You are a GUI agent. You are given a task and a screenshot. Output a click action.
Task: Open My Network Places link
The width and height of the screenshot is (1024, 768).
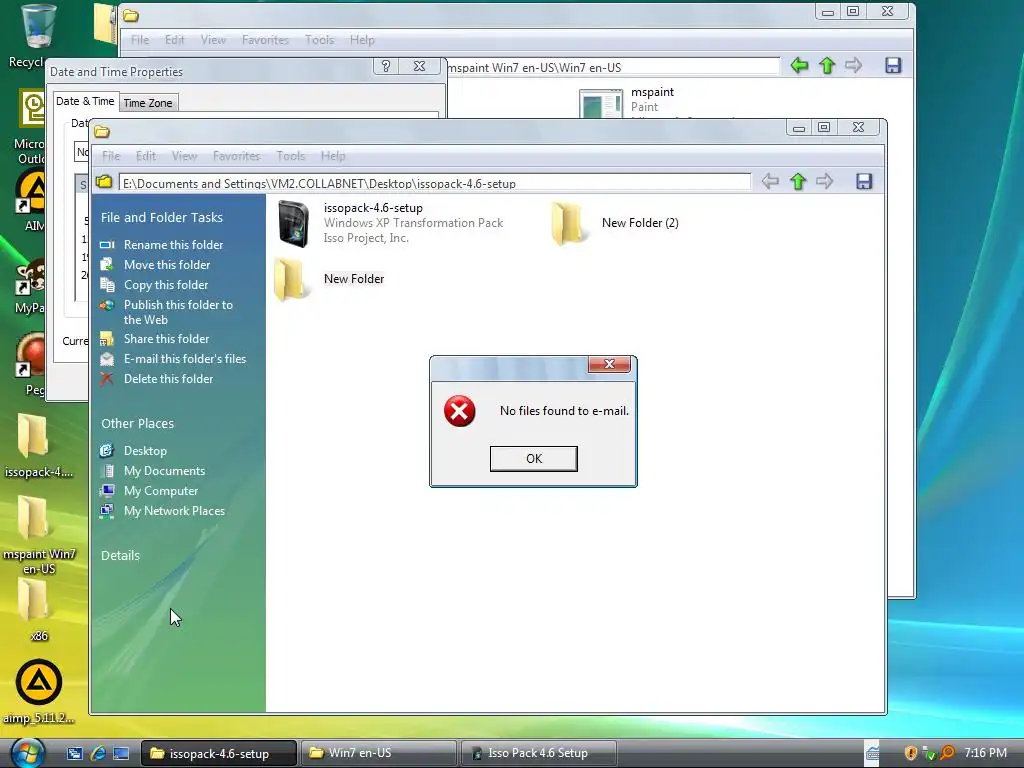174,511
